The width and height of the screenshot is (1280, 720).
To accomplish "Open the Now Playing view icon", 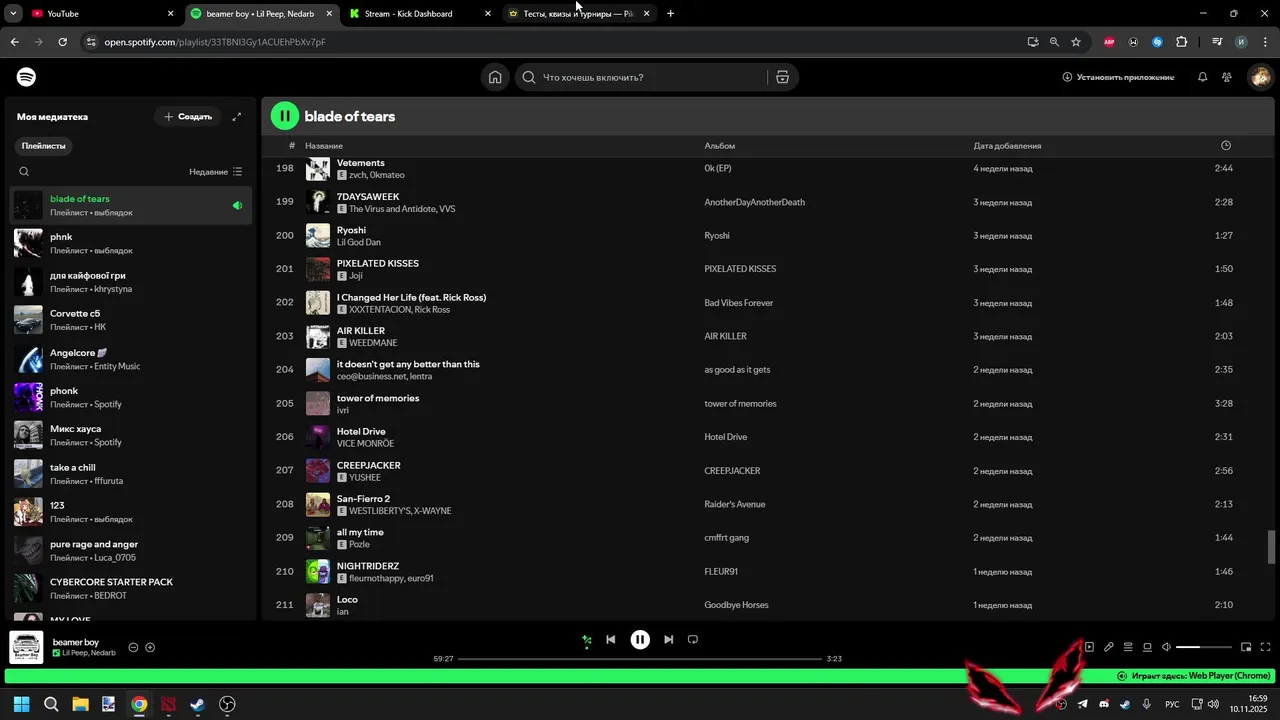I will pos(1089,647).
